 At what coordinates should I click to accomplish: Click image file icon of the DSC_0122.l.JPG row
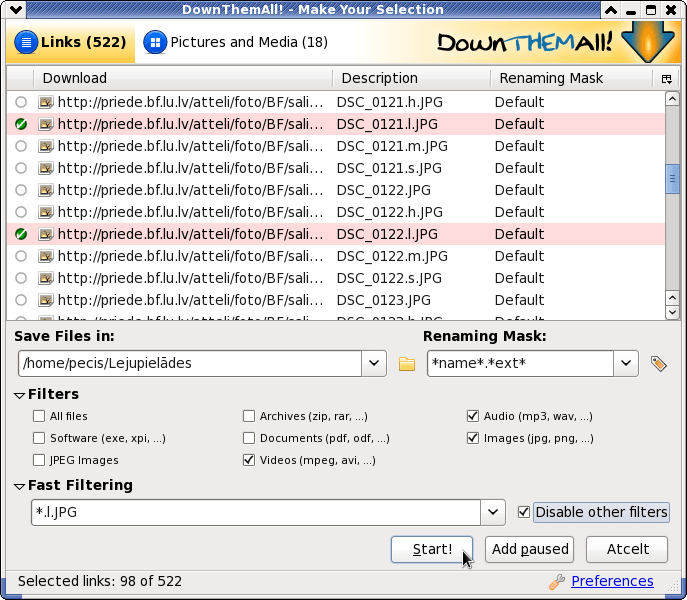coord(46,234)
